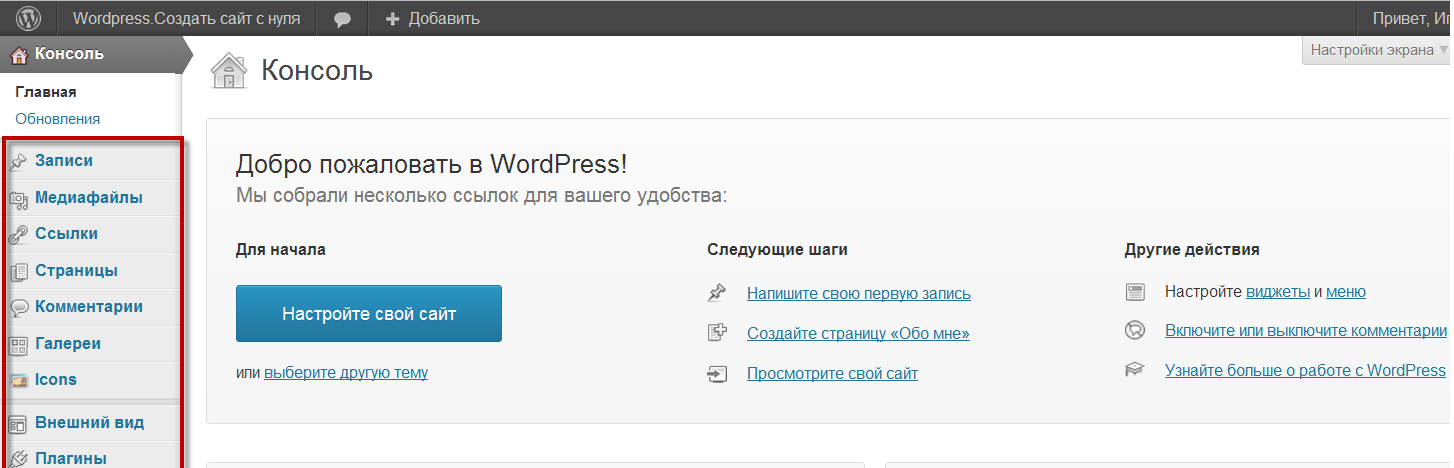Open the Обновления submenu item

point(57,119)
